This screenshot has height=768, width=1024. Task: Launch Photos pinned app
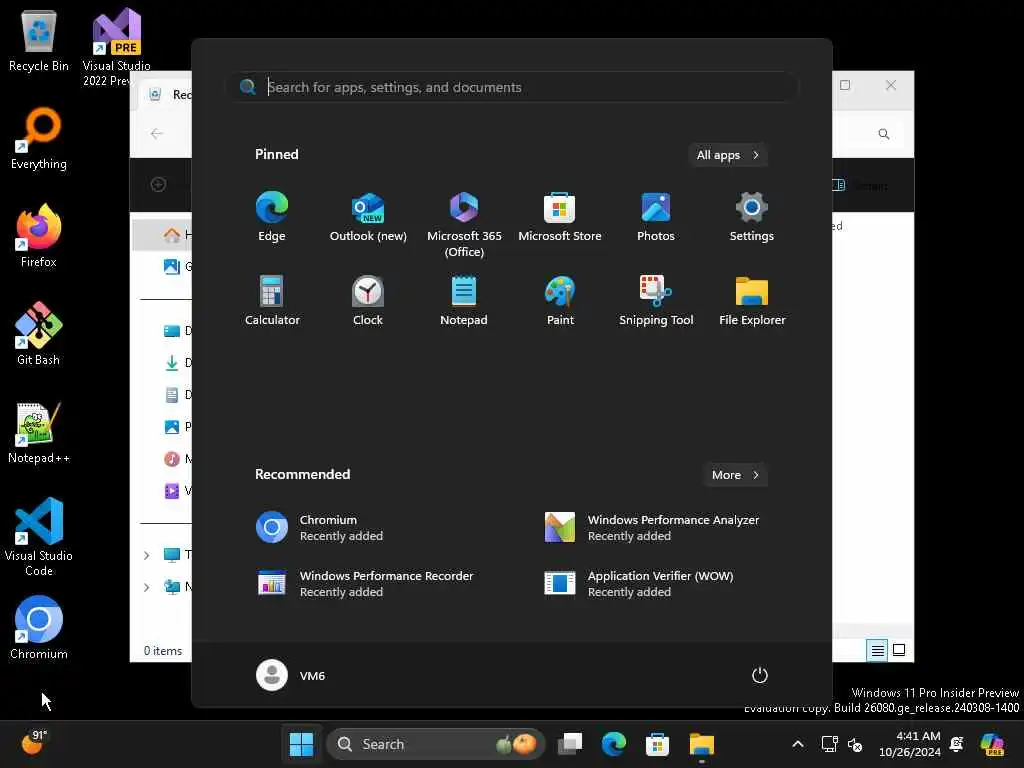click(656, 217)
